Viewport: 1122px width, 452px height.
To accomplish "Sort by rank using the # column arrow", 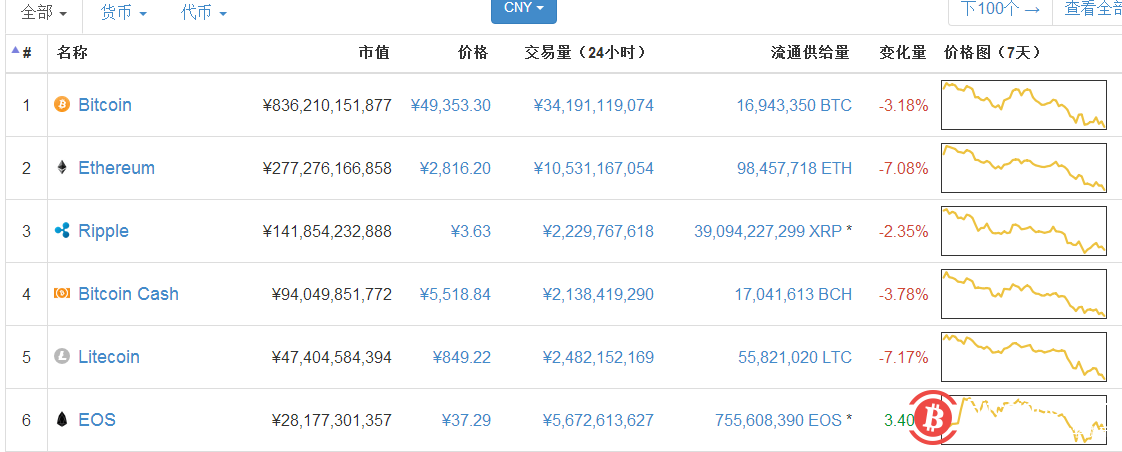I will tap(20, 52).
